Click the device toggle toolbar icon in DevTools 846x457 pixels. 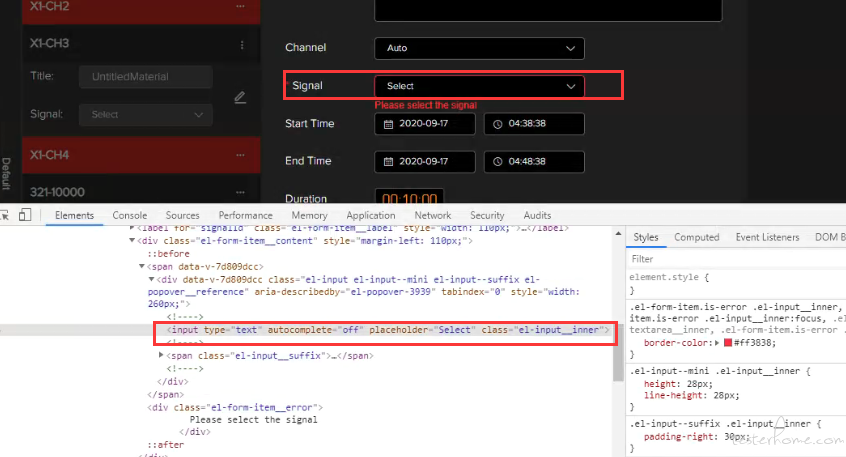(x=24, y=215)
